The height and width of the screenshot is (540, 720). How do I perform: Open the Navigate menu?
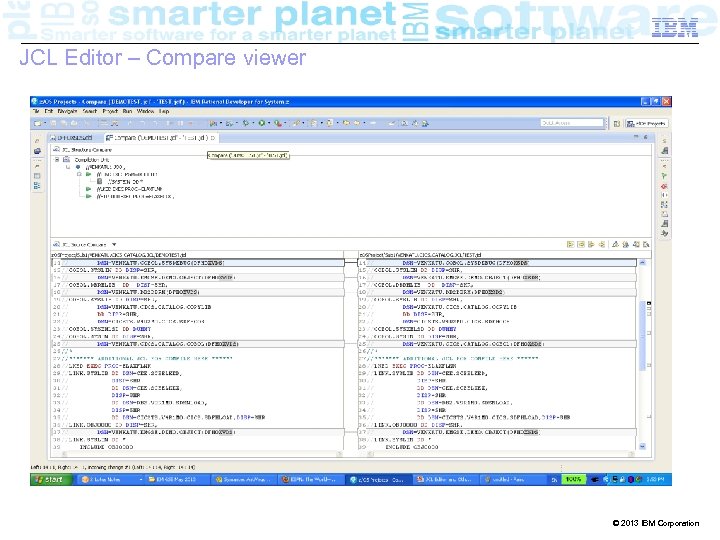pos(67,111)
